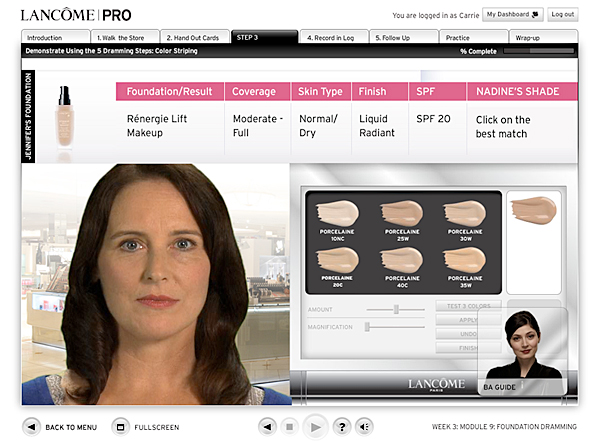Open help with the question mark icon
The width and height of the screenshot is (600, 445).
click(x=342, y=427)
